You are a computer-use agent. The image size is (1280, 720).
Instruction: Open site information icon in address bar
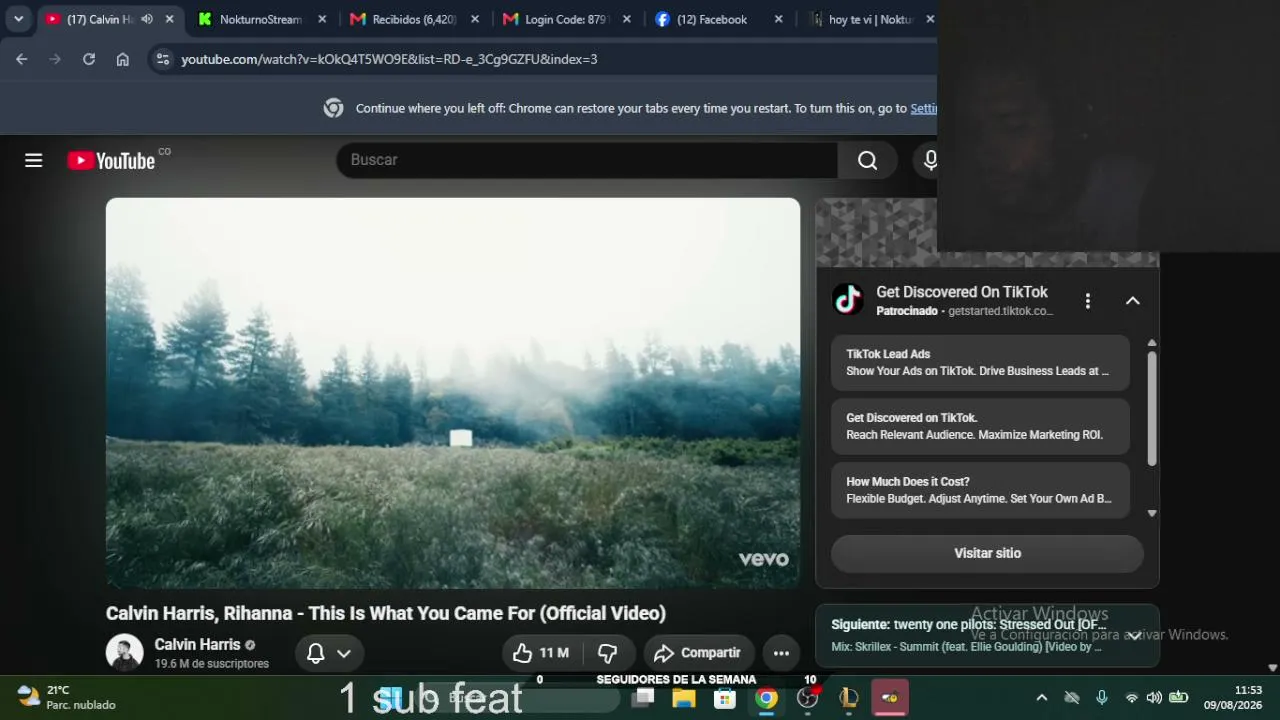pyautogui.click(x=163, y=59)
